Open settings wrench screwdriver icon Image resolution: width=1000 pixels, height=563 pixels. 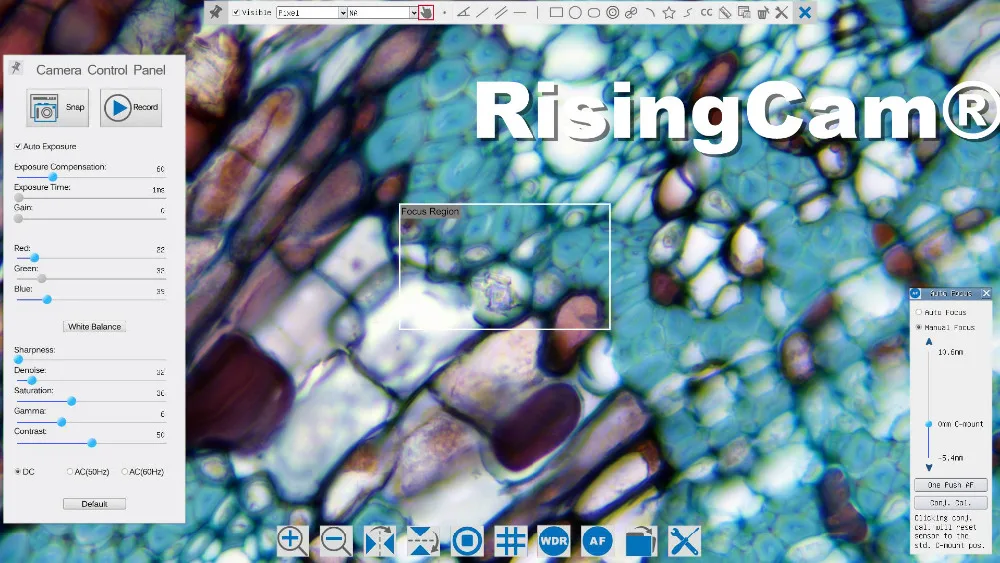click(x=684, y=541)
